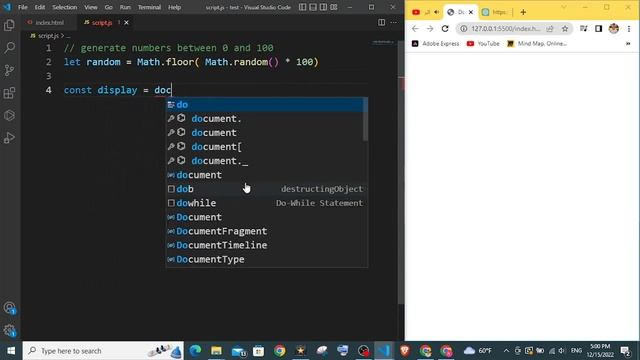Bookmark this page with the star
The height and width of the screenshot is (360, 640).
click(x=565, y=29)
